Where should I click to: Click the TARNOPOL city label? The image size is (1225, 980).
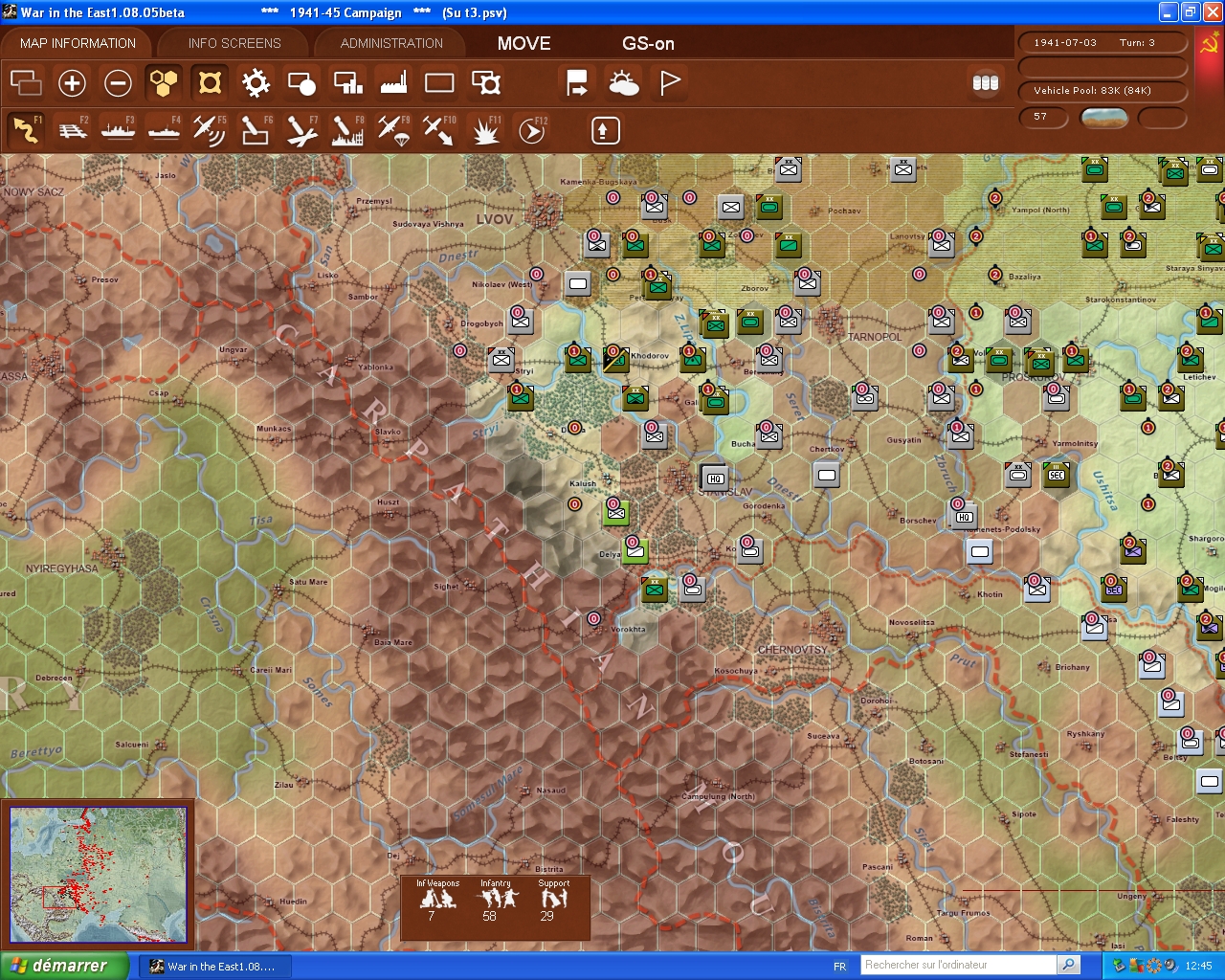click(875, 337)
